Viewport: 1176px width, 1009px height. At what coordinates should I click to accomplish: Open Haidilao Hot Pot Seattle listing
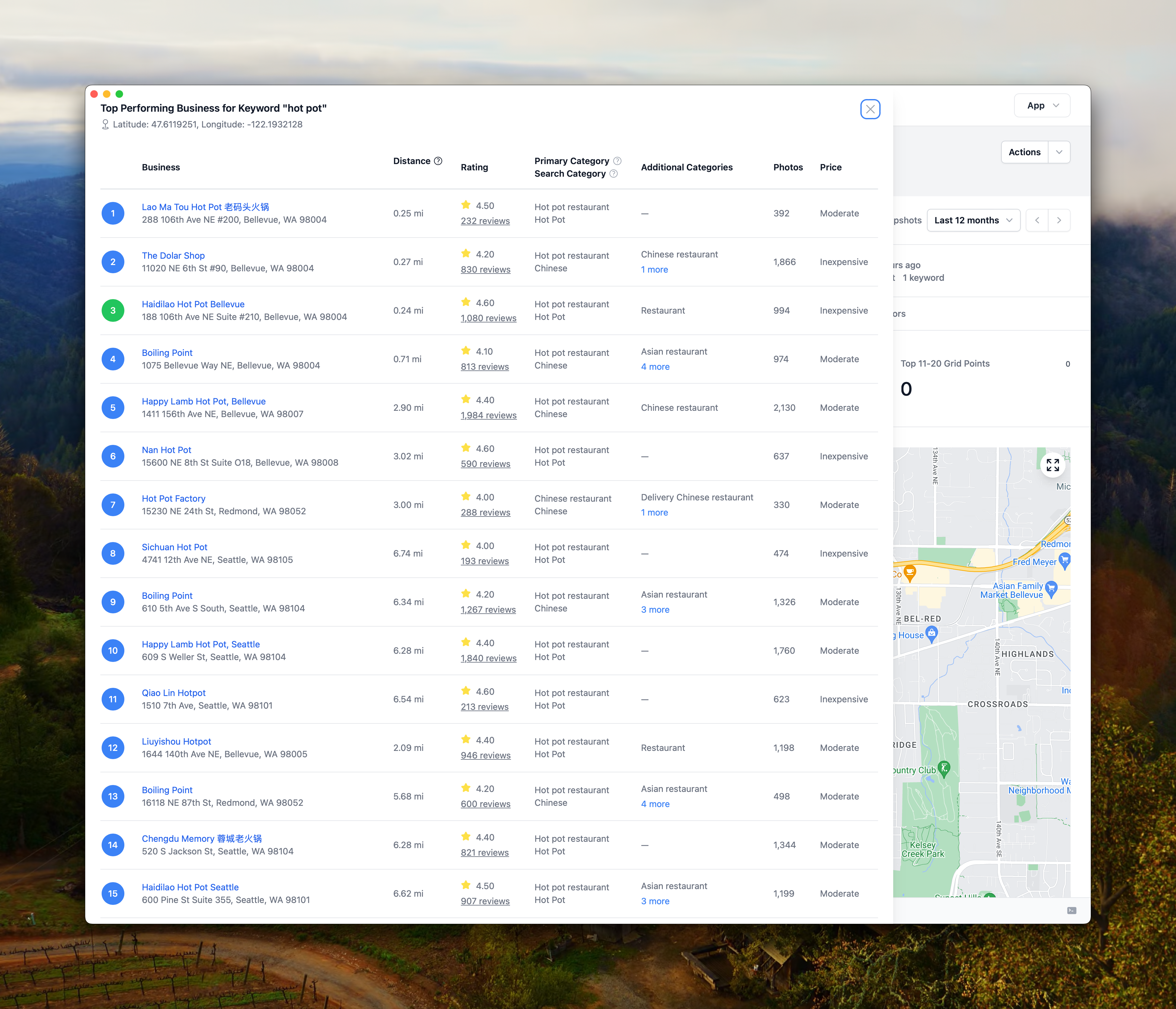click(190, 887)
